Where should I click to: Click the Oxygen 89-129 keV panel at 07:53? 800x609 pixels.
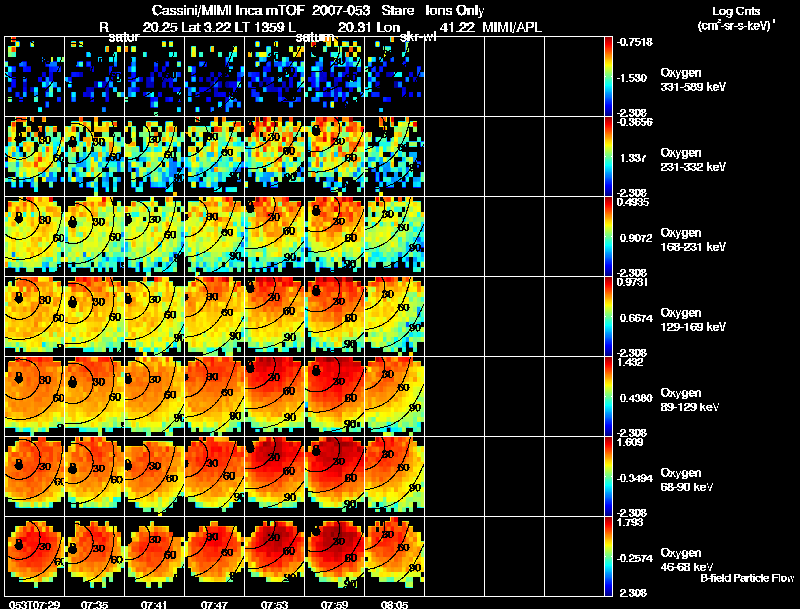(274, 396)
